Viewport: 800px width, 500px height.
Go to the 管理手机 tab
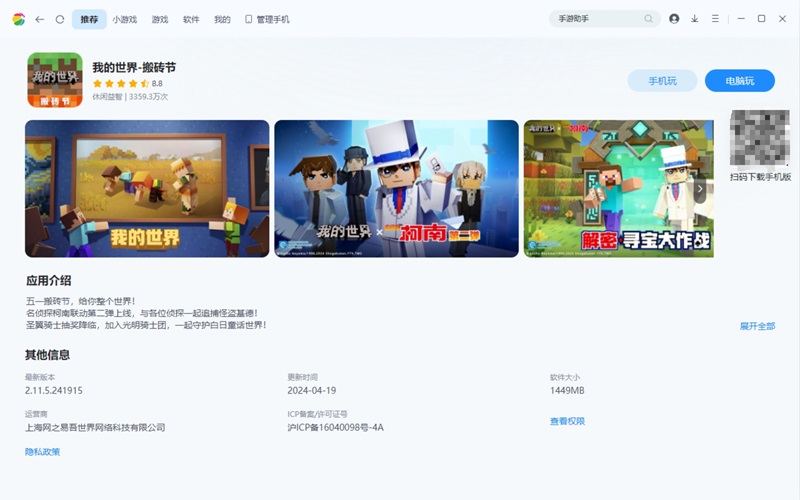[267, 19]
